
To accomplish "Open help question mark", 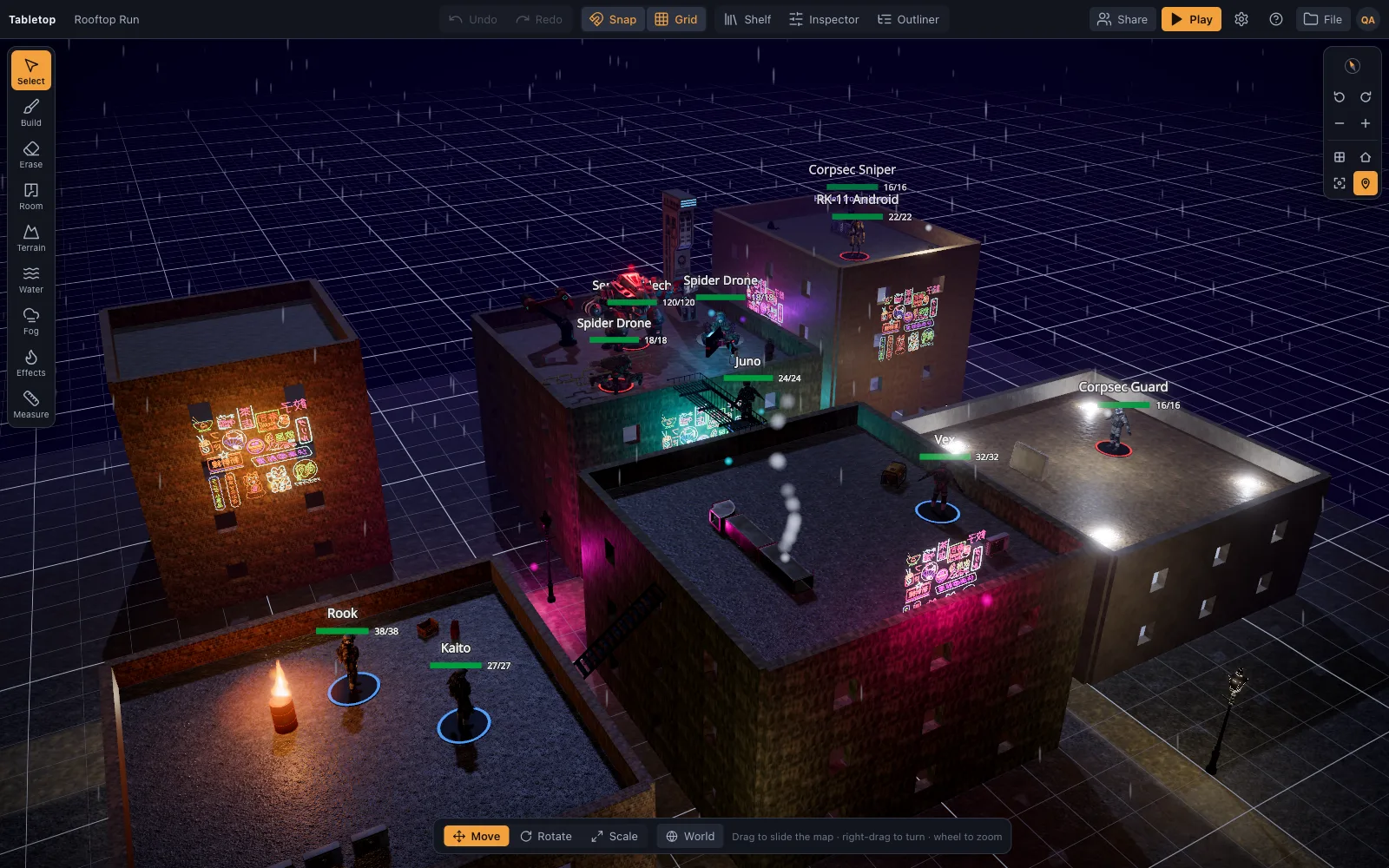I will tap(1276, 19).
